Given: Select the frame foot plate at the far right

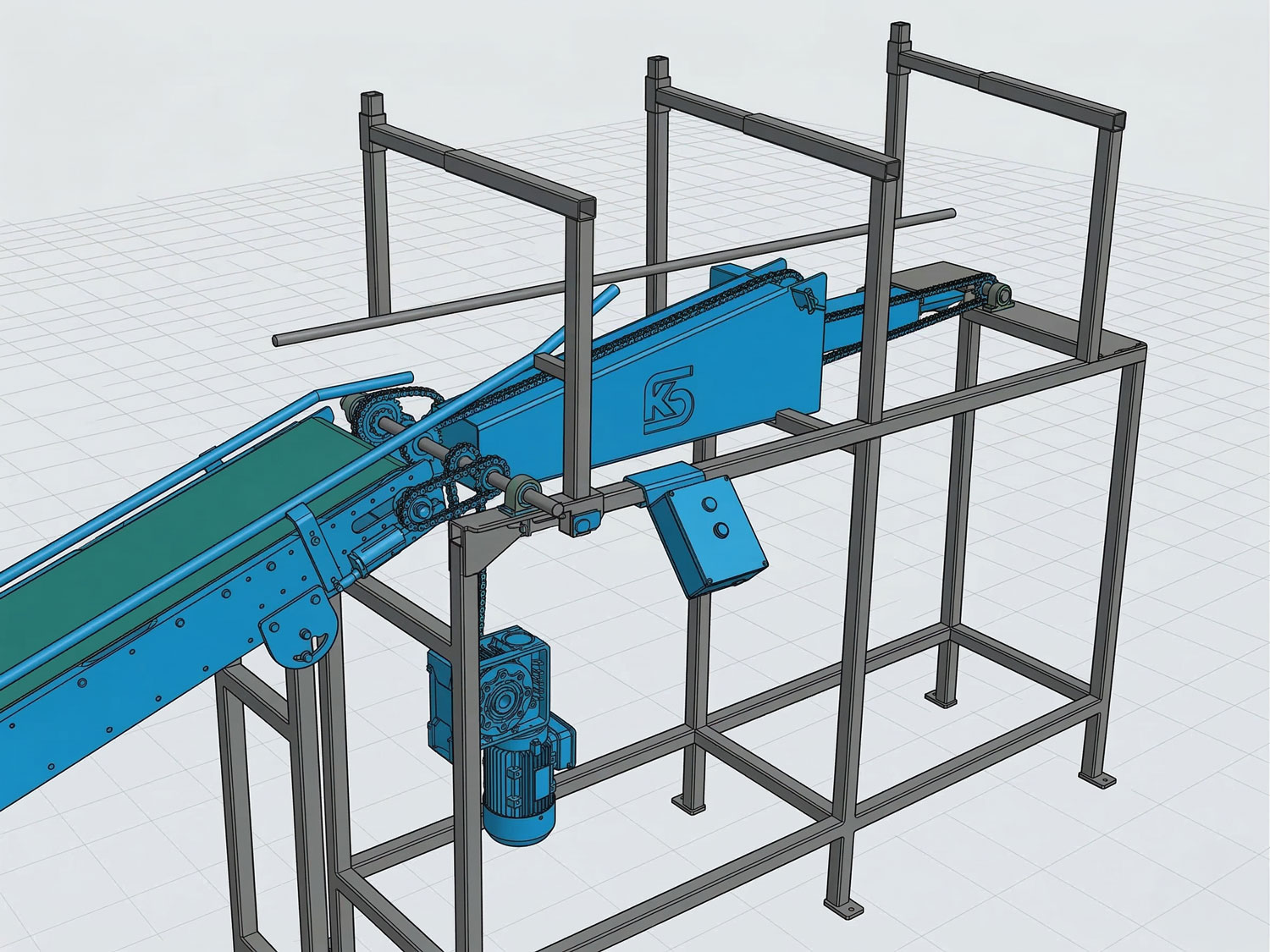Looking at the screenshot, I should pyautogui.click(x=1091, y=777).
